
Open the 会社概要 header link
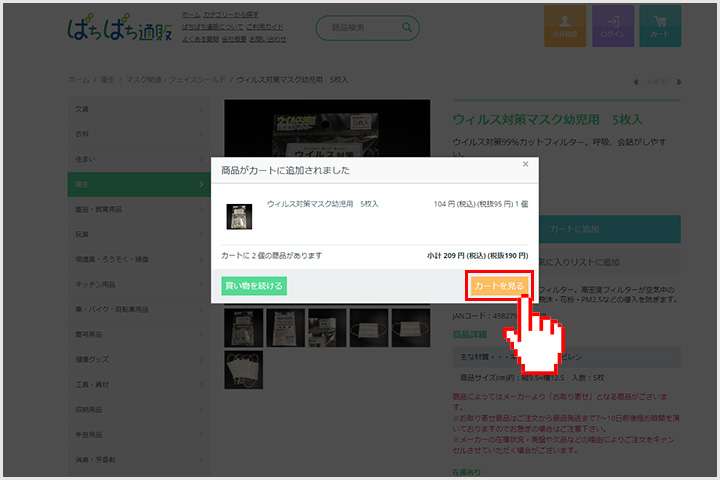tap(234, 39)
